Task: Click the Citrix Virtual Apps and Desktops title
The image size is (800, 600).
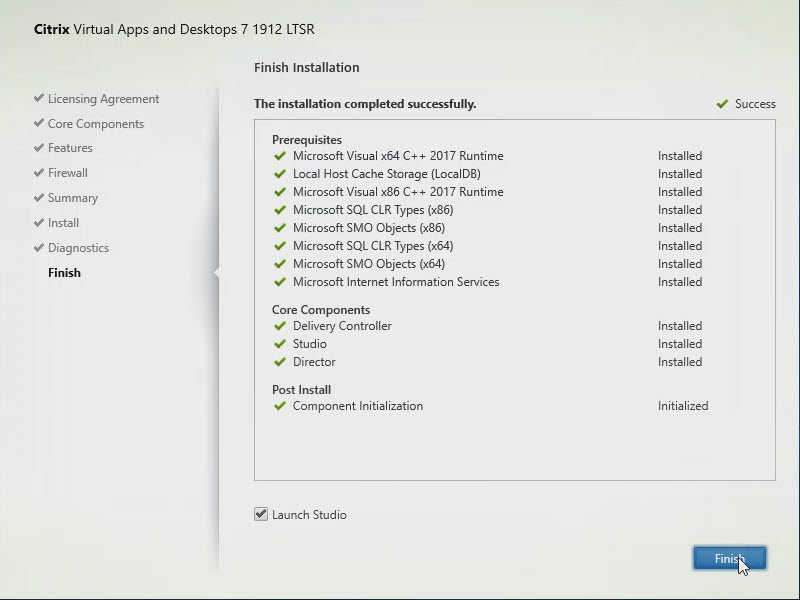Action: click(x=174, y=29)
